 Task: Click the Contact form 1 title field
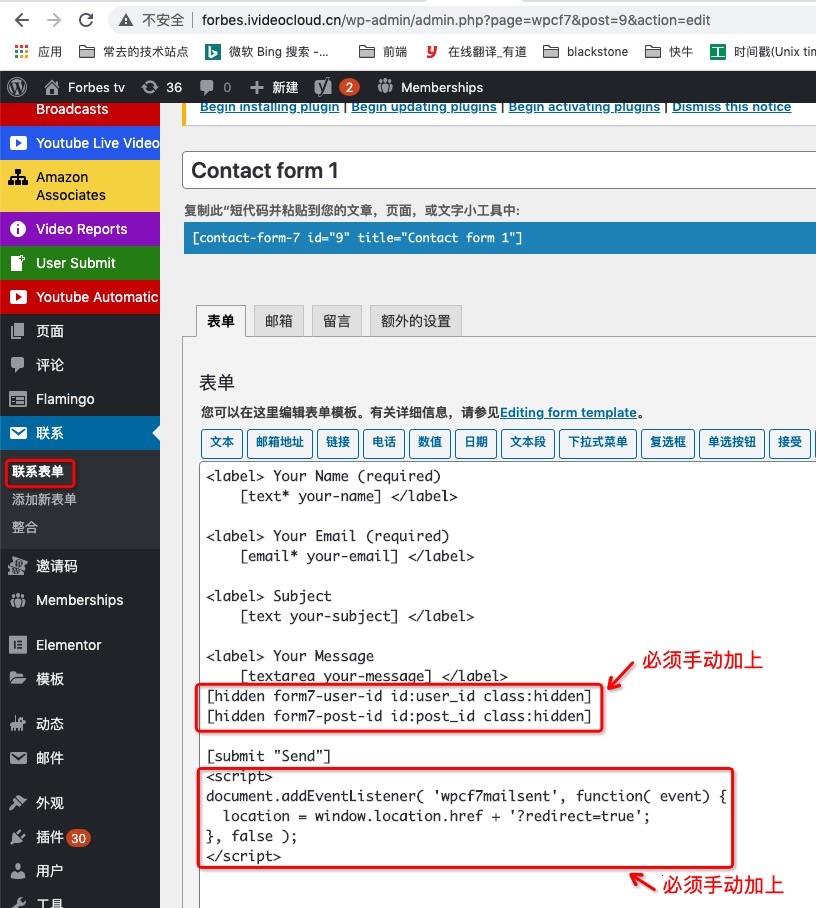click(498, 171)
